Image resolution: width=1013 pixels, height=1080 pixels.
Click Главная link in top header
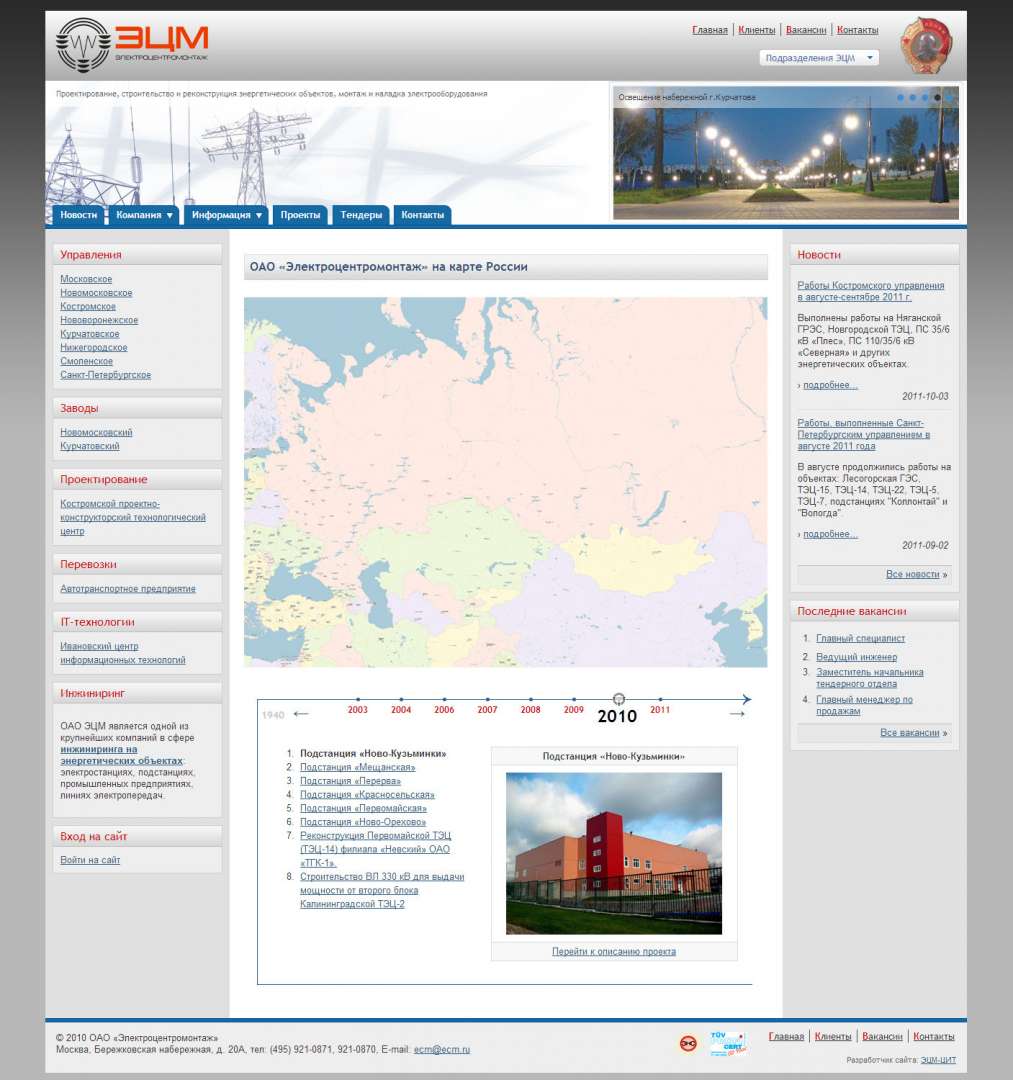pos(710,30)
